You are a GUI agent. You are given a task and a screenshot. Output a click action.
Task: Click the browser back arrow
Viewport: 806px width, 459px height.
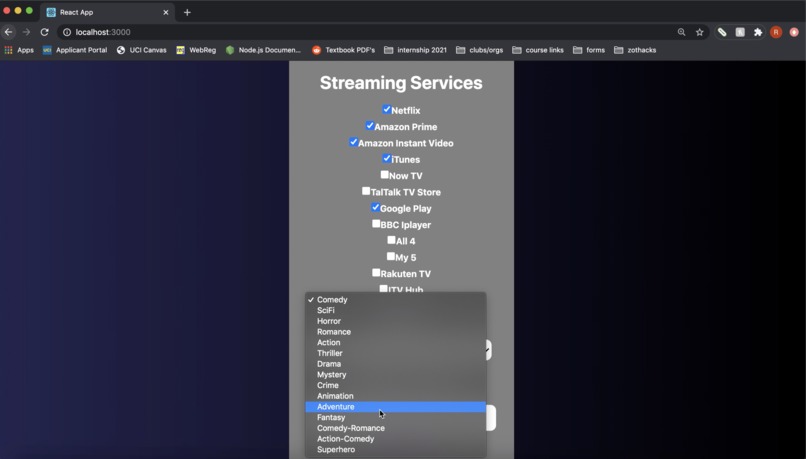9,32
